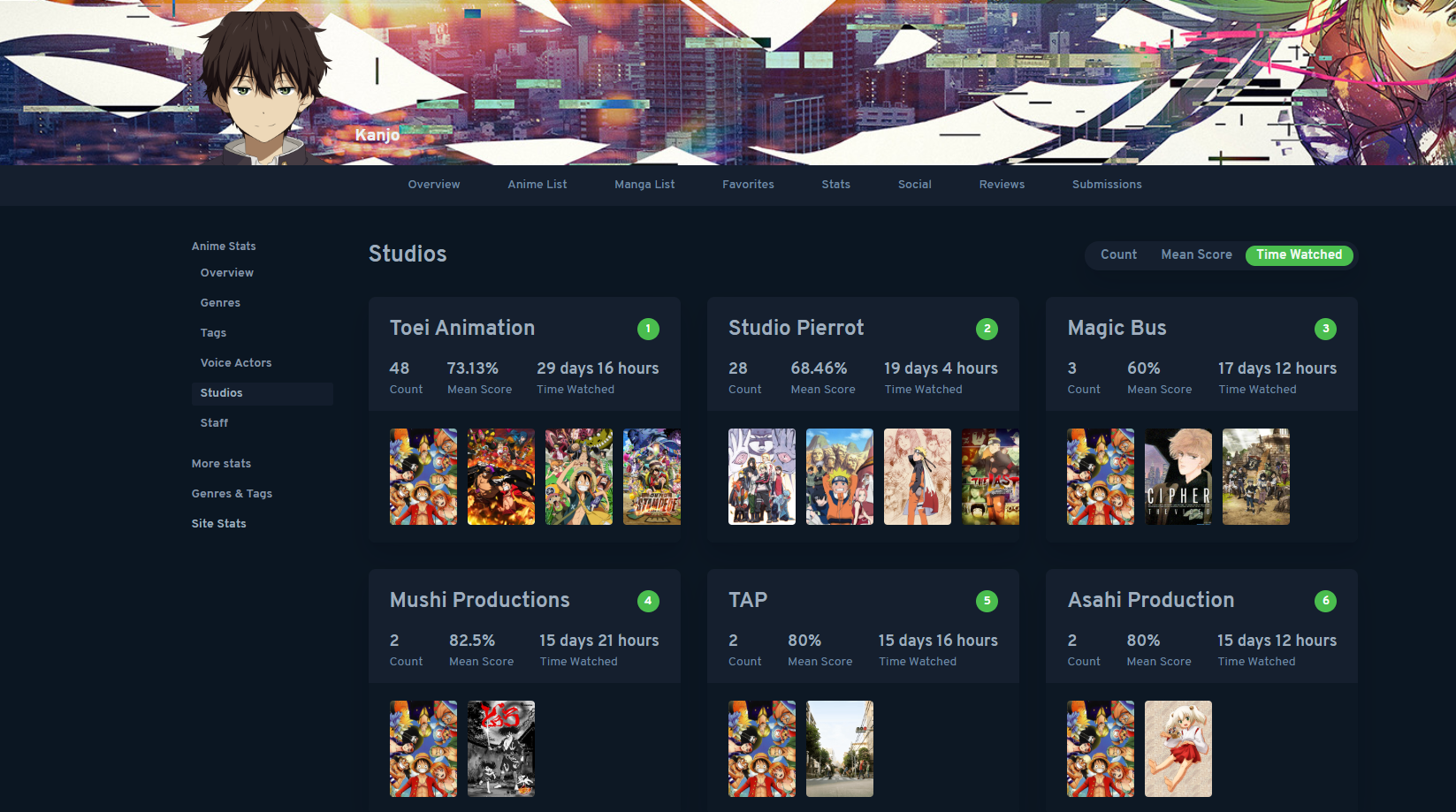Open Site Stats from the sidebar
1456x812 pixels.
[219, 524]
